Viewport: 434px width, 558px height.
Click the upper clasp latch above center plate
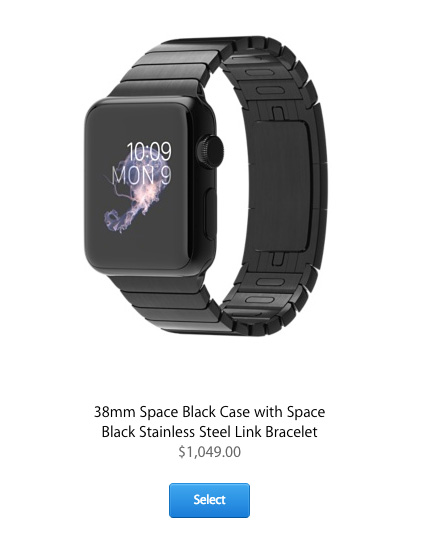click(x=278, y=112)
